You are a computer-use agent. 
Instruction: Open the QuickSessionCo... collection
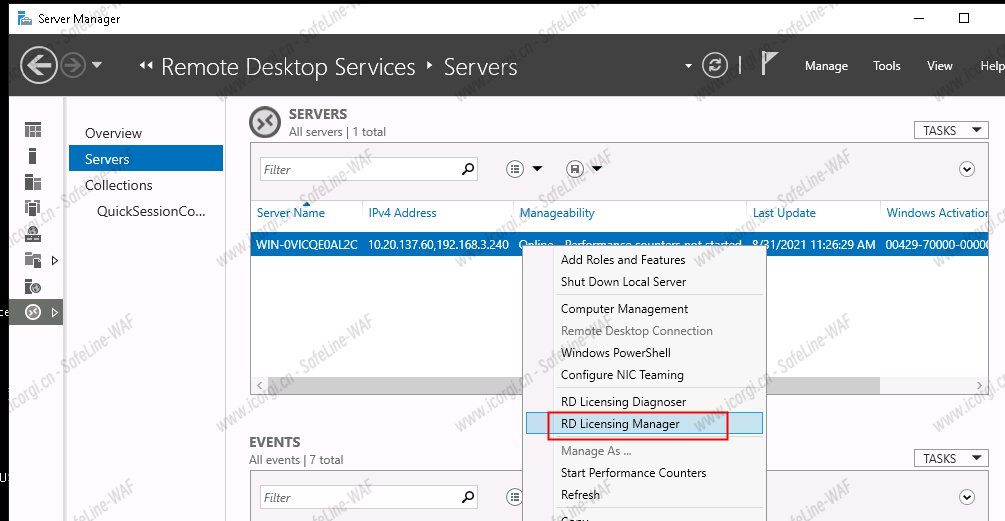[151, 211]
